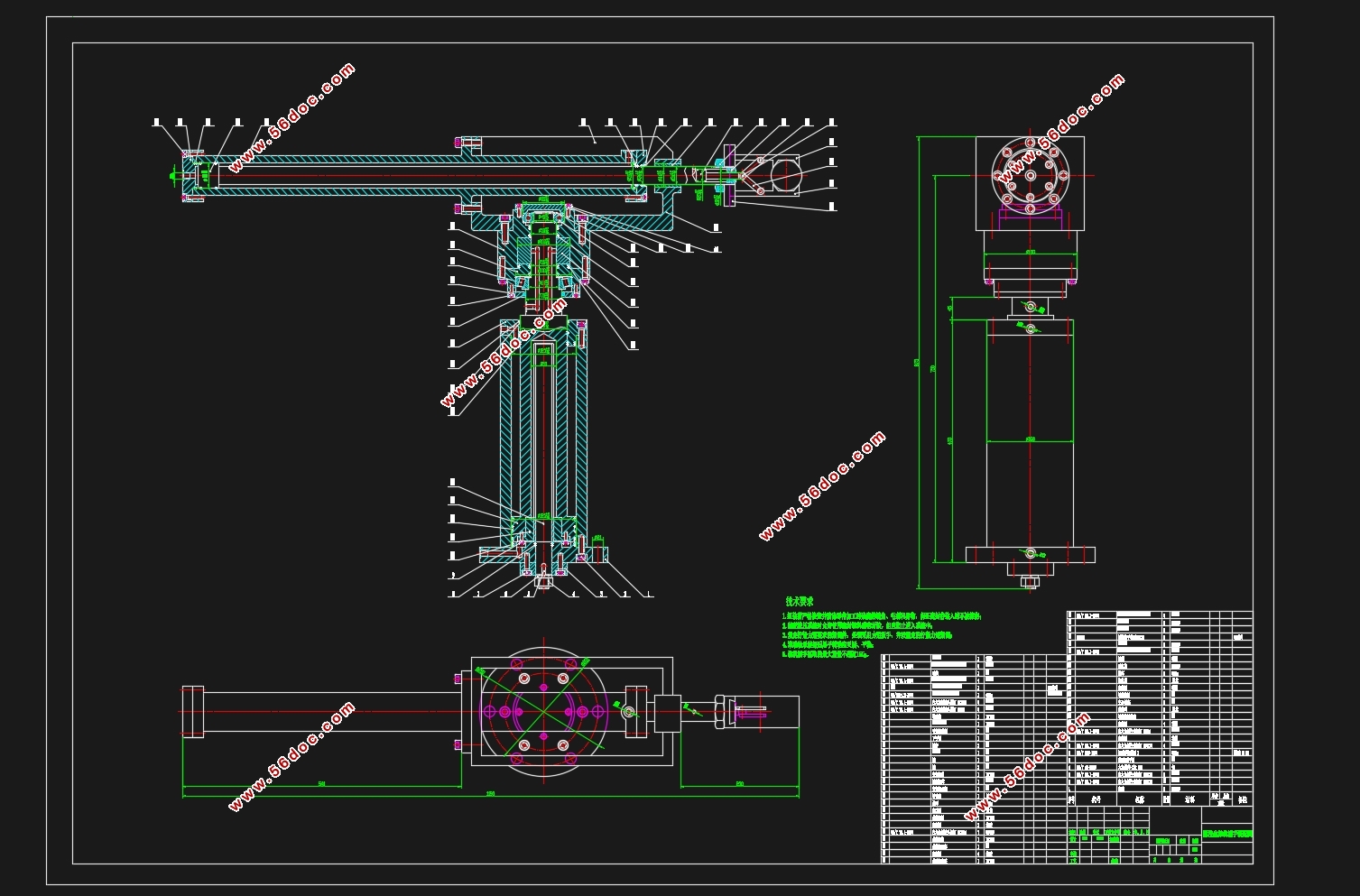Select the base flange at the column bottom
Image resolution: width=1360 pixels, height=896 pixels.
point(544,553)
